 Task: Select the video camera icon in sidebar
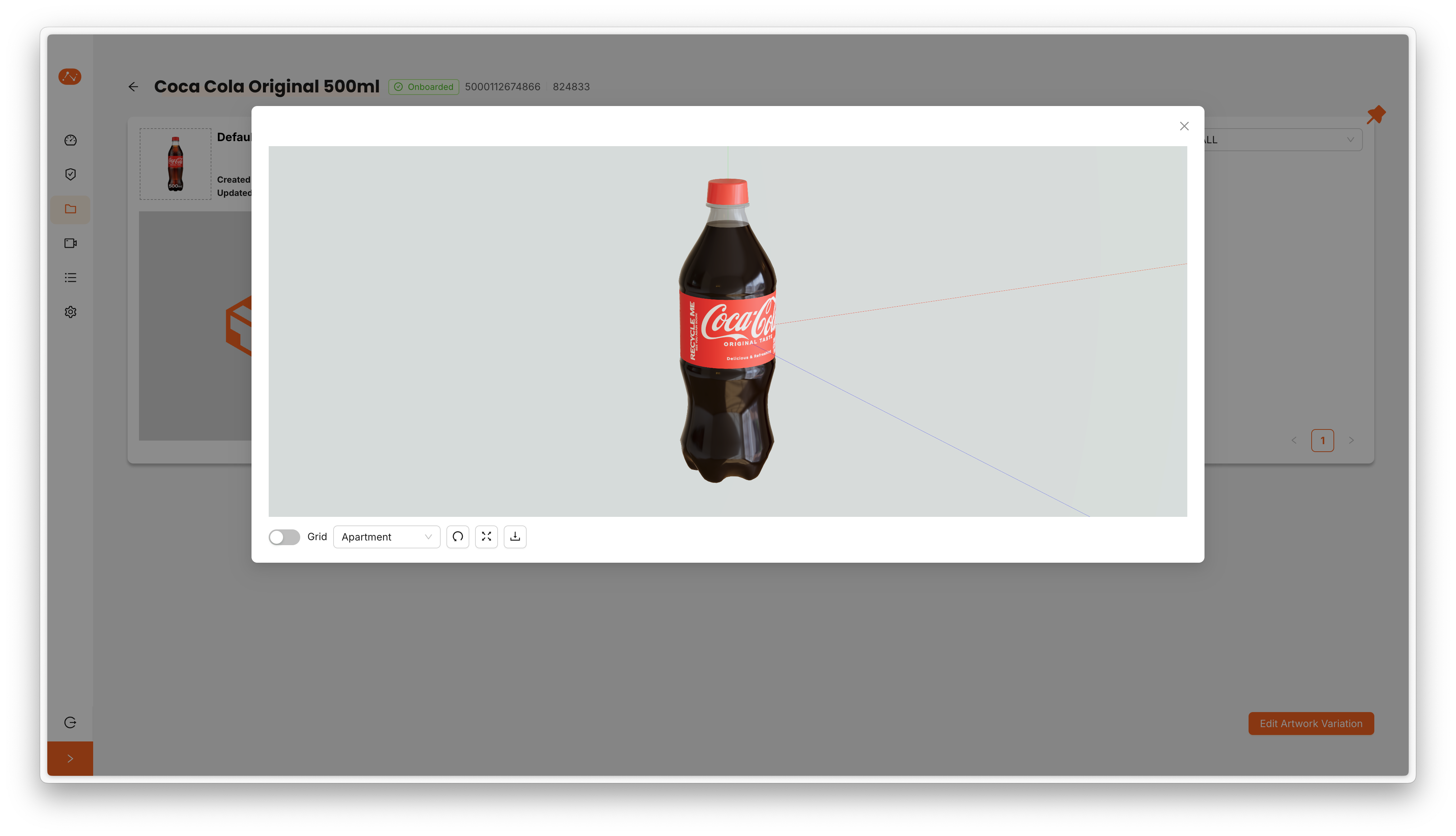click(70, 243)
